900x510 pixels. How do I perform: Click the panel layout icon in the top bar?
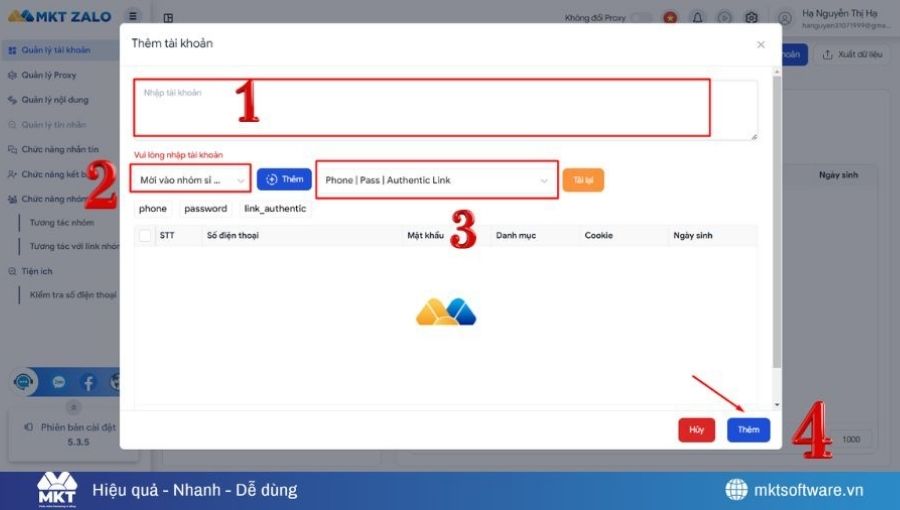pos(168,18)
